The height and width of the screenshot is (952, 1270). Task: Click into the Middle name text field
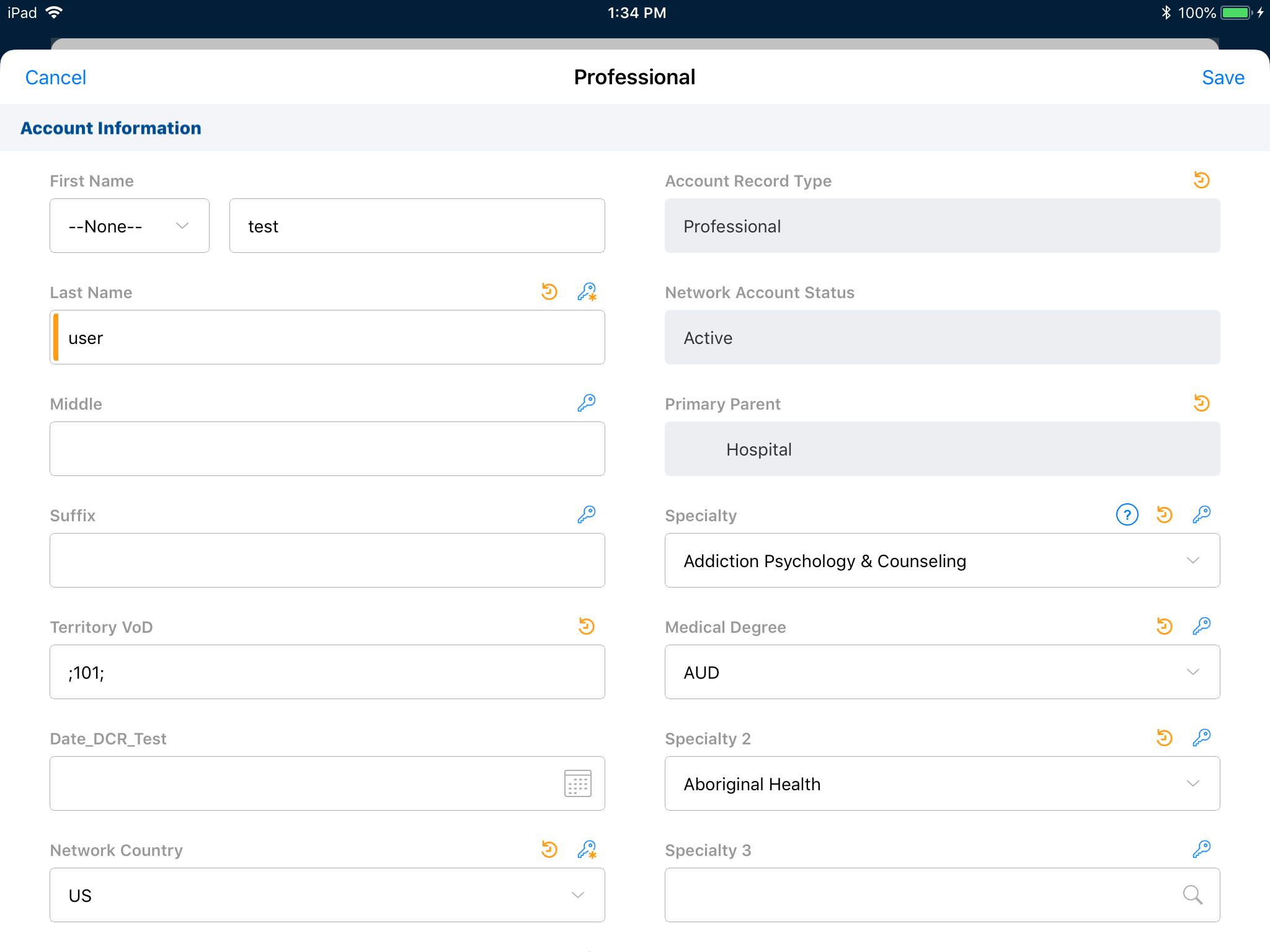pos(327,449)
